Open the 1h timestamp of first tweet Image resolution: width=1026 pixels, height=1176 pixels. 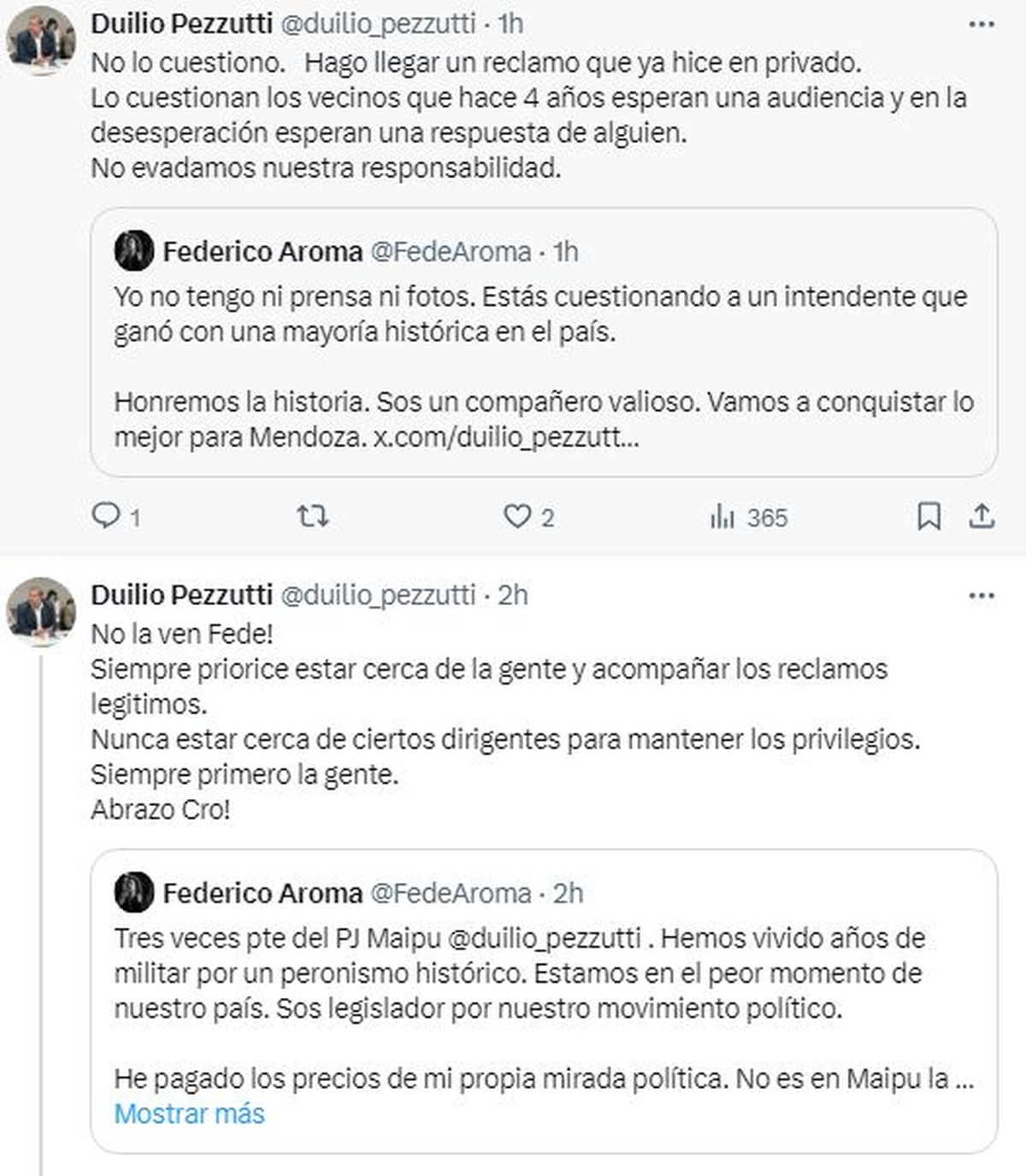click(510, 24)
